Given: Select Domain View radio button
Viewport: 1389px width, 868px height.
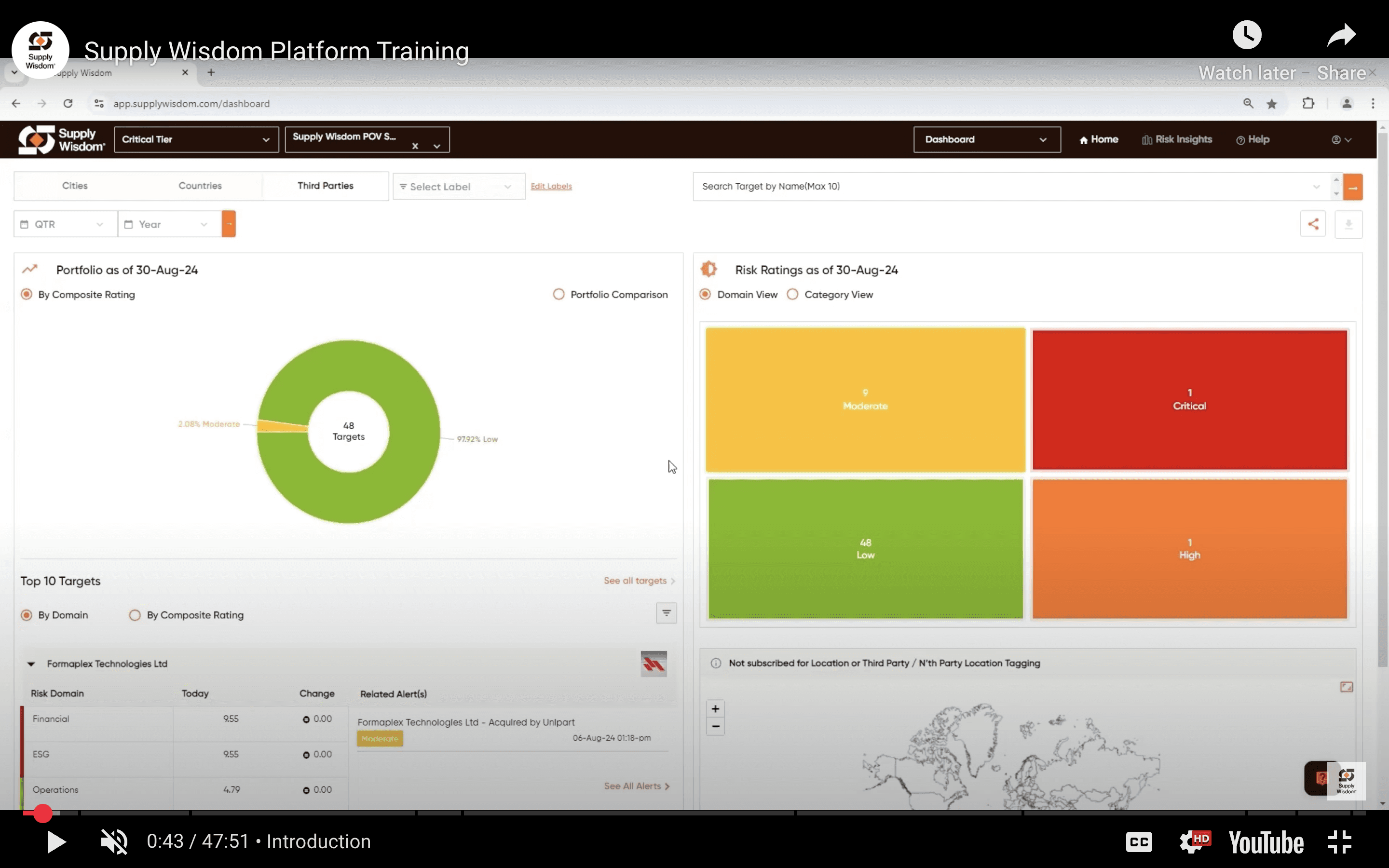Looking at the screenshot, I should pyautogui.click(x=706, y=295).
